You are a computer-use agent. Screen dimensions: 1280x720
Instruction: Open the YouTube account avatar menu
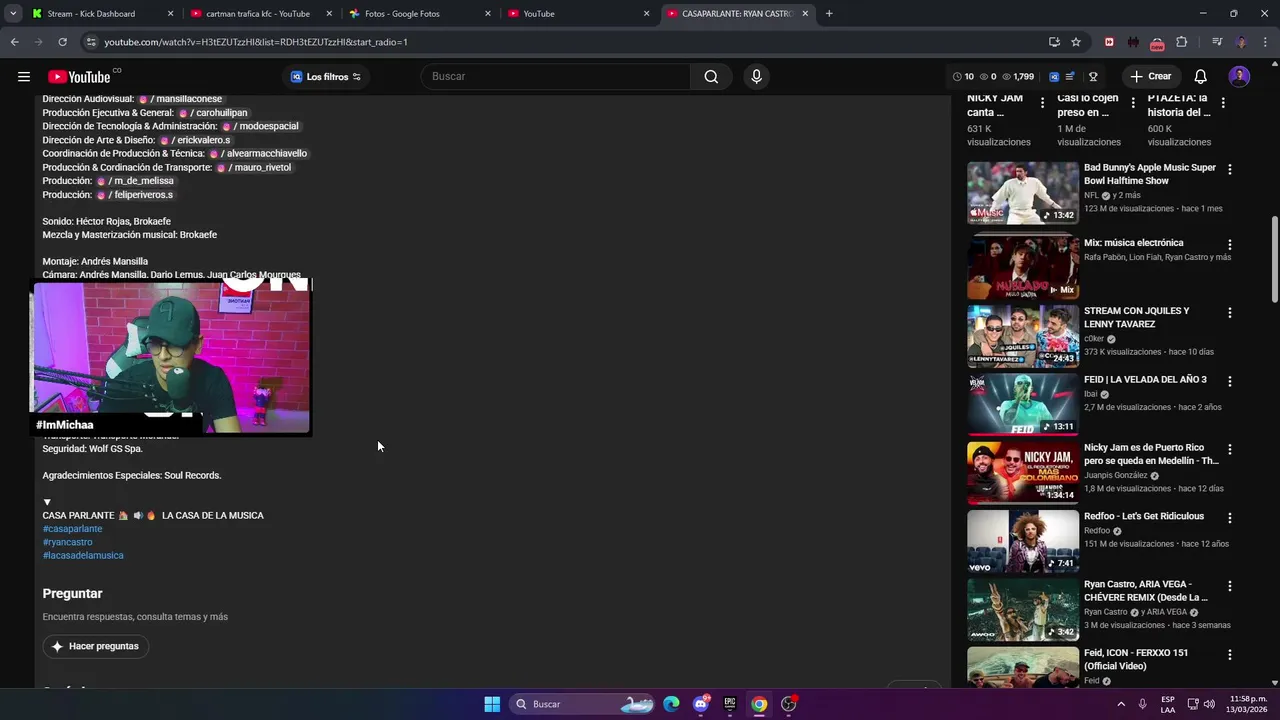tap(1239, 77)
